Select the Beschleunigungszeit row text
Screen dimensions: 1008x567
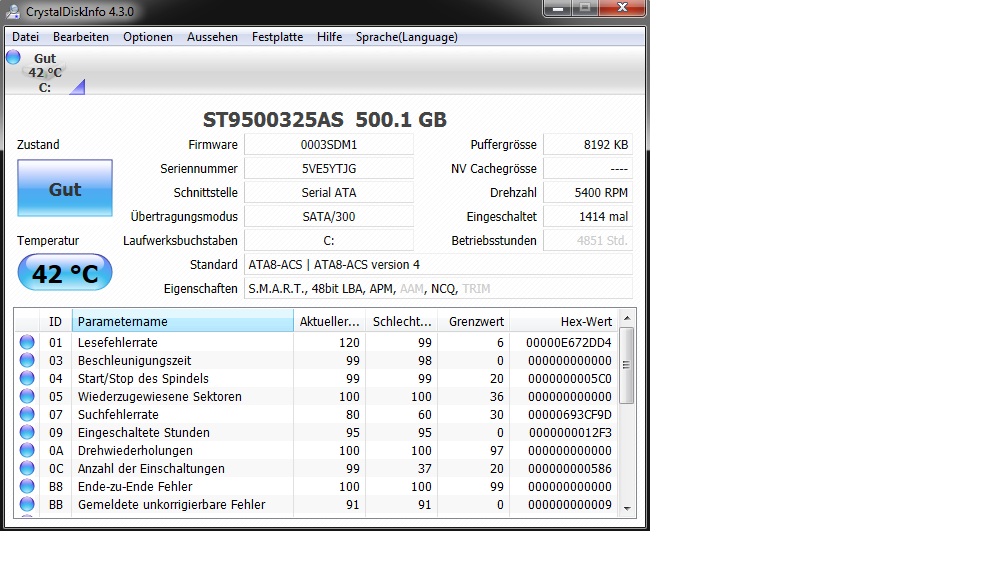[134, 361]
